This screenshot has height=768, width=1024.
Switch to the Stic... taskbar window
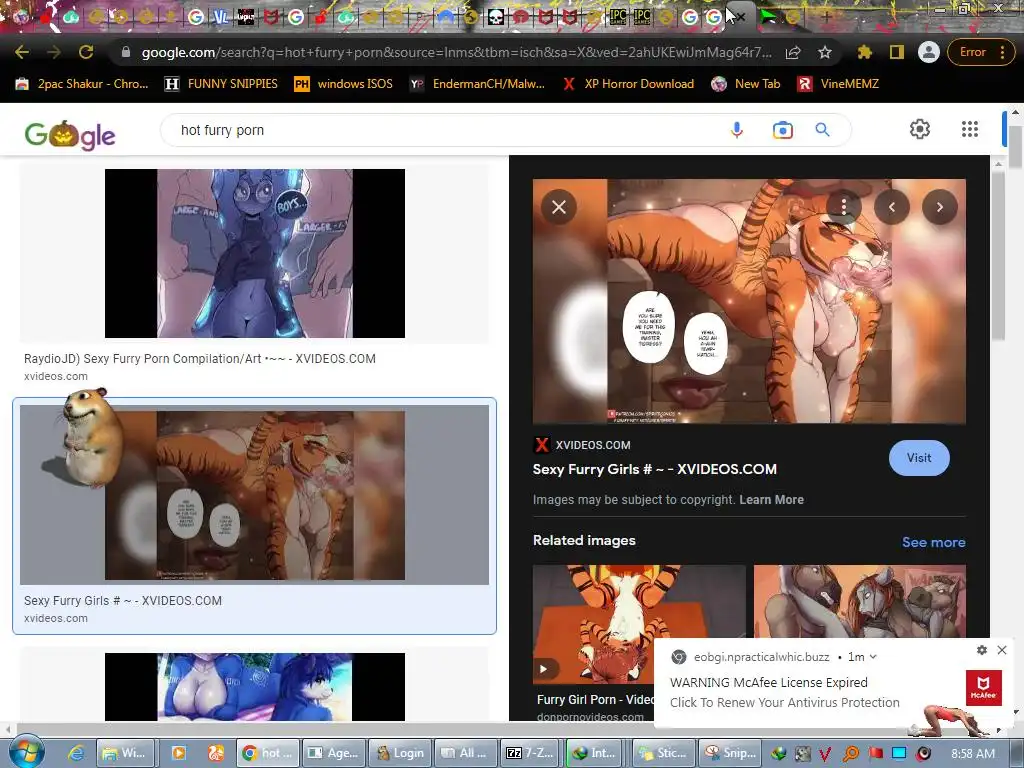[662, 753]
